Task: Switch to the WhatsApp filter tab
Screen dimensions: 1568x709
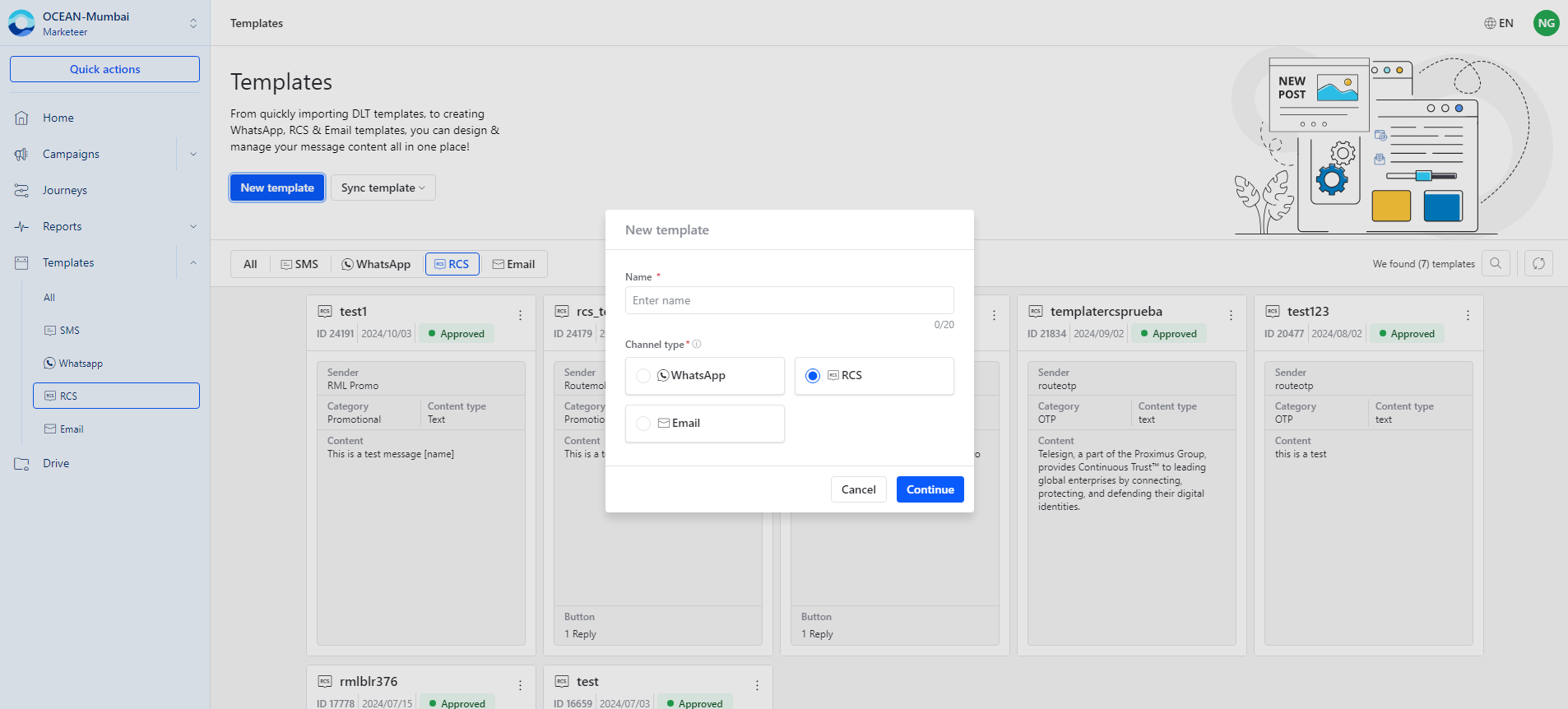Action: (x=376, y=264)
